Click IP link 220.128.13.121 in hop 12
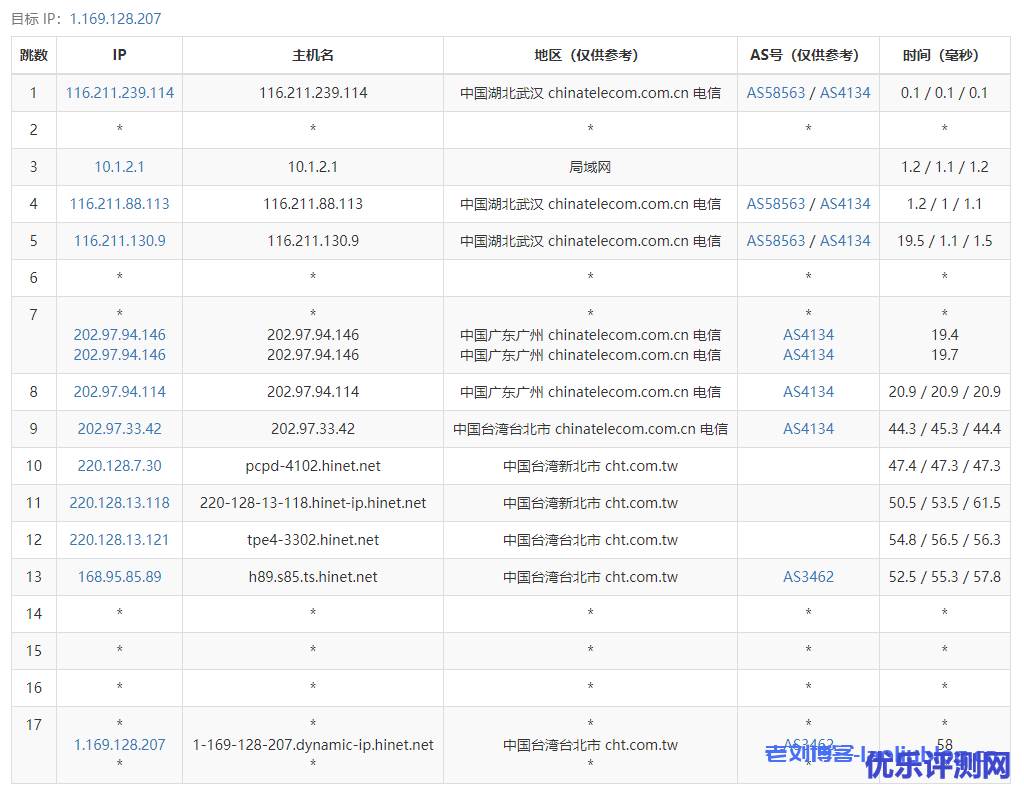The width and height of the screenshot is (1024, 792). [x=120, y=540]
